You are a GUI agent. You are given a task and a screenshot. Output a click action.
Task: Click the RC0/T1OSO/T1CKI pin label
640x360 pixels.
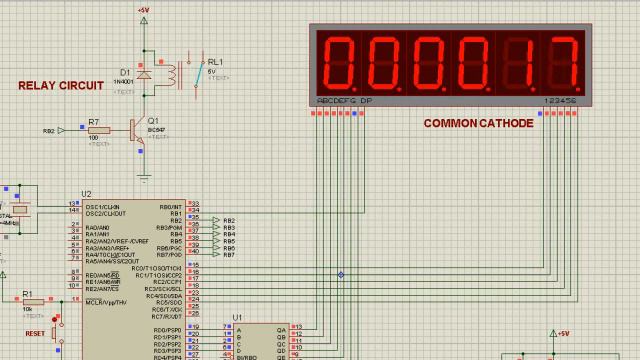pos(157,268)
